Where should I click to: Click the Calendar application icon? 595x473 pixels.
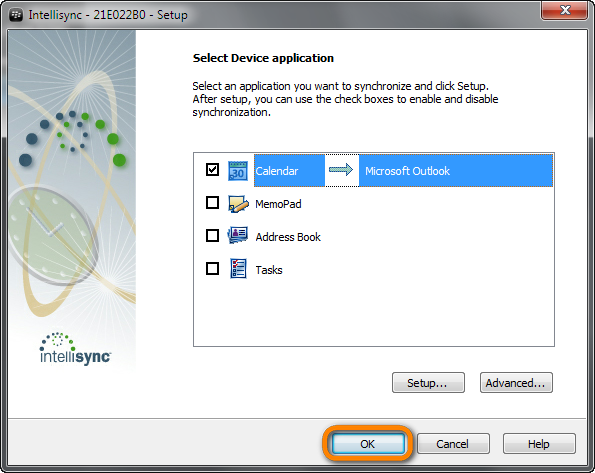[x=238, y=170]
